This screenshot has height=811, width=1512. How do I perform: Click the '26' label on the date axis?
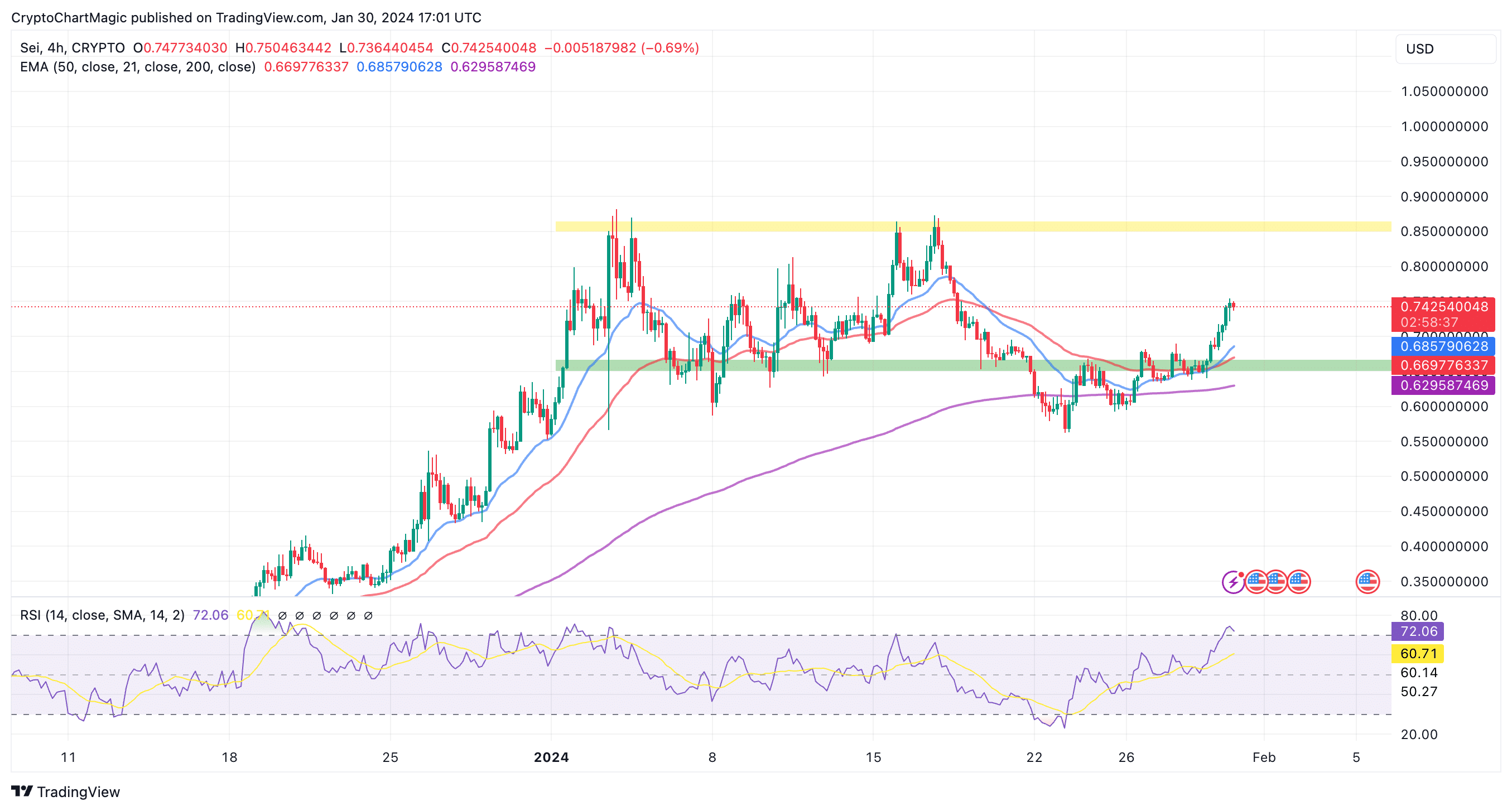pos(1126,757)
